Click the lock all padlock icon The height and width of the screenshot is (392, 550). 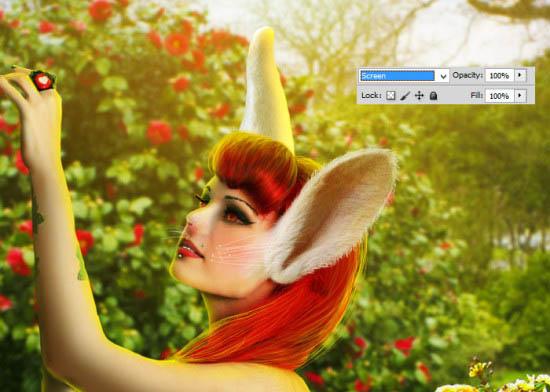click(433, 96)
